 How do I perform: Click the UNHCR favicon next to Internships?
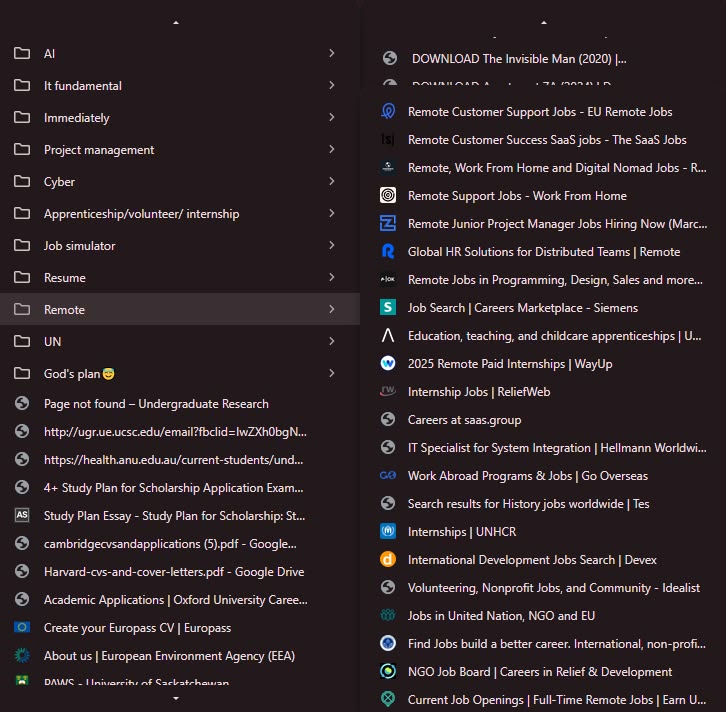[x=388, y=531]
